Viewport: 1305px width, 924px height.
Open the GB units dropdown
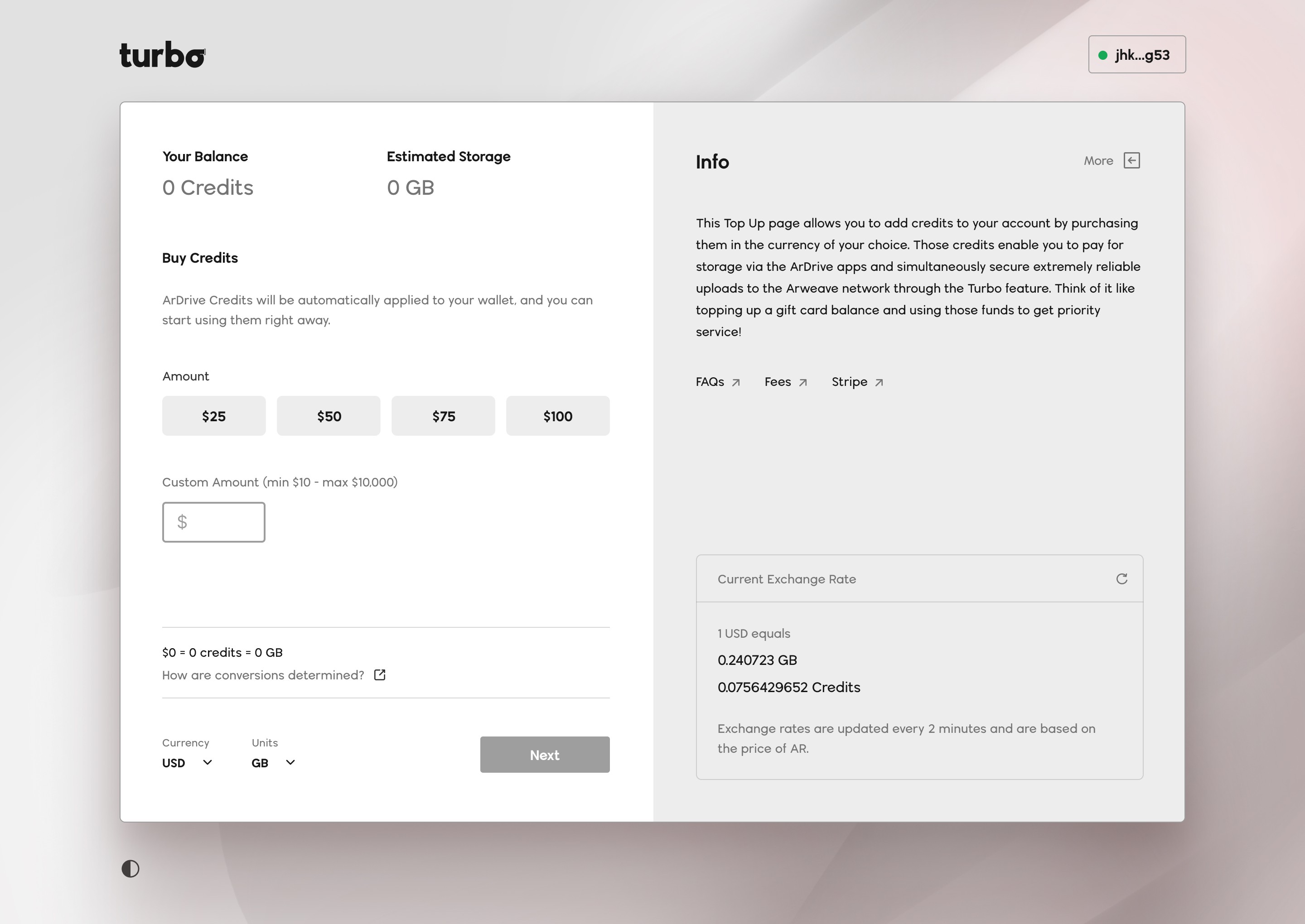(x=274, y=762)
